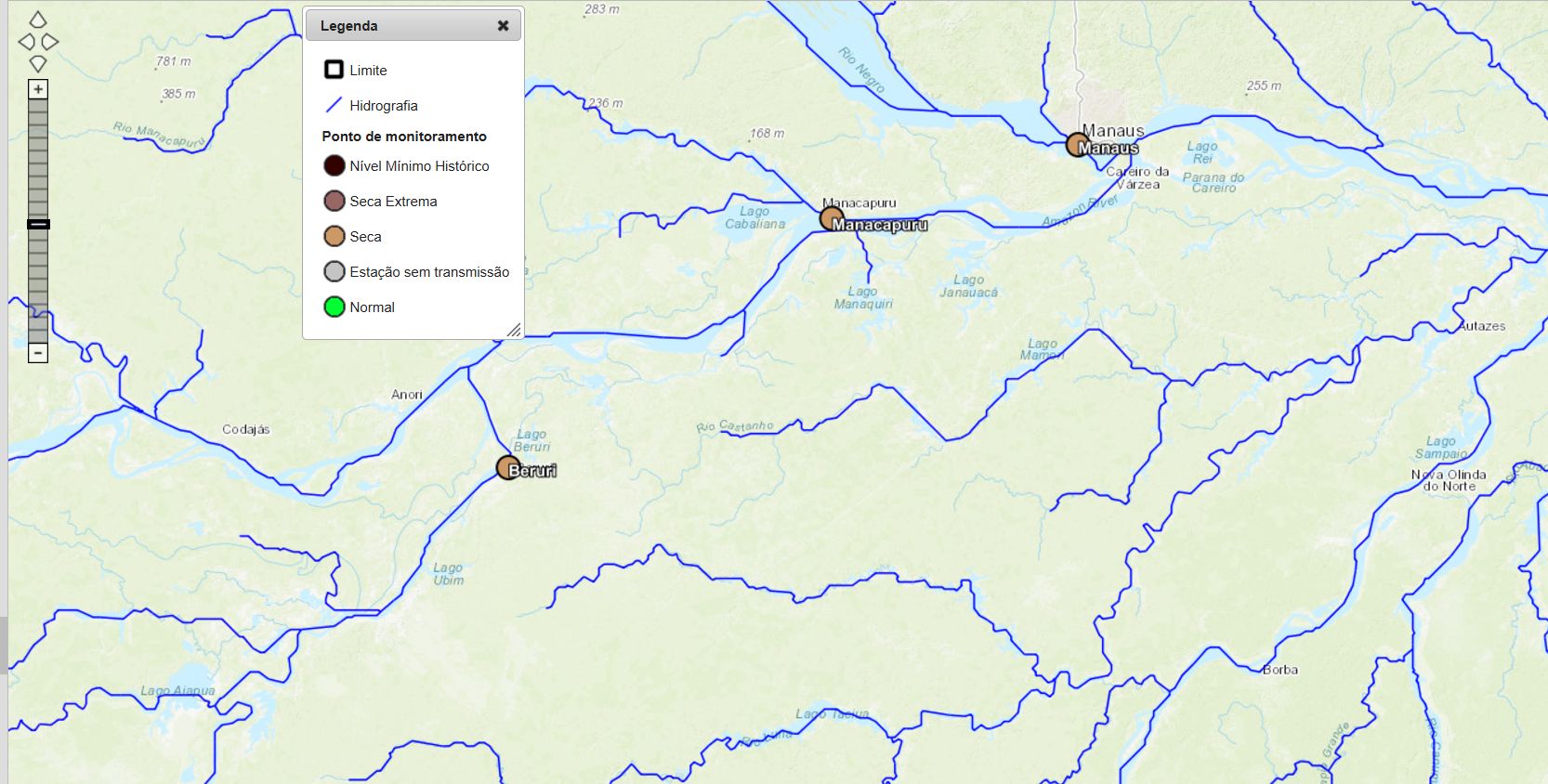Pan the map south with down arrow
The width and height of the screenshot is (1548, 784).
[x=38, y=64]
